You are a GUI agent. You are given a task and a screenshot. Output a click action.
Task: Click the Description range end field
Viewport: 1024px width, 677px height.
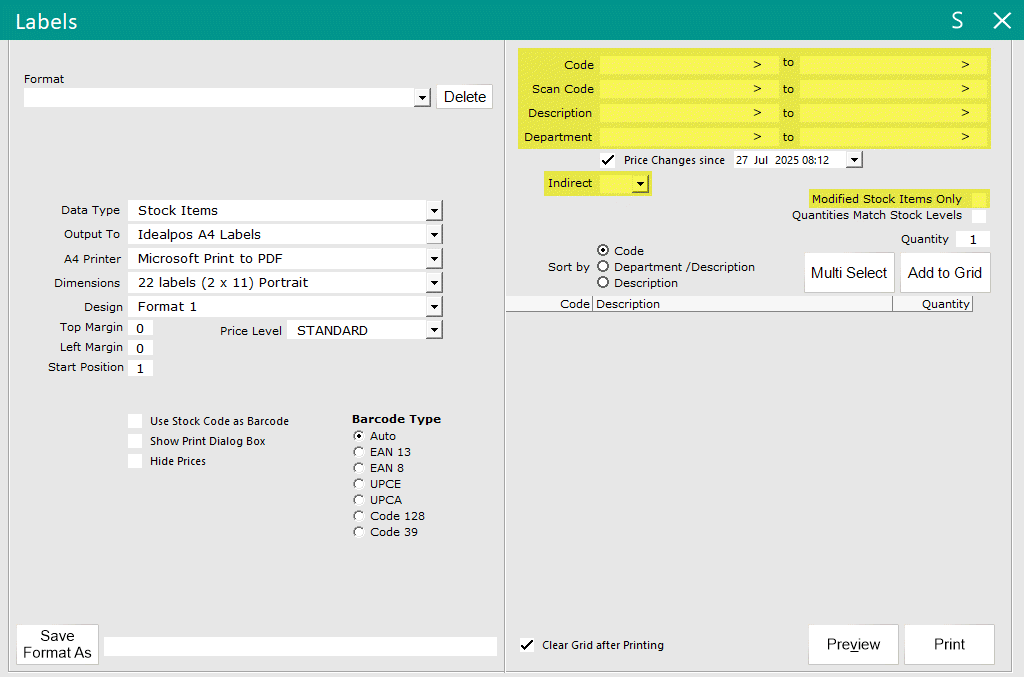point(893,113)
